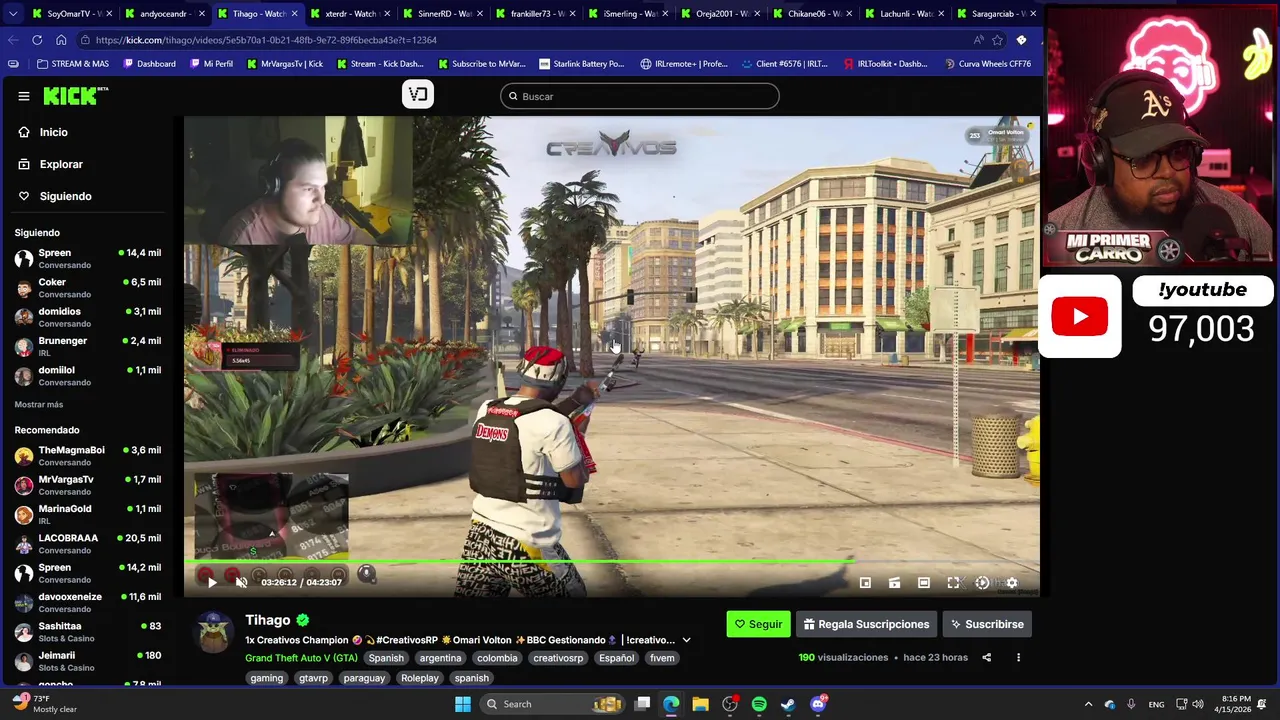Open the STREAM & MAS bookmarks folder
The image size is (1280, 720).
(x=73, y=64)
